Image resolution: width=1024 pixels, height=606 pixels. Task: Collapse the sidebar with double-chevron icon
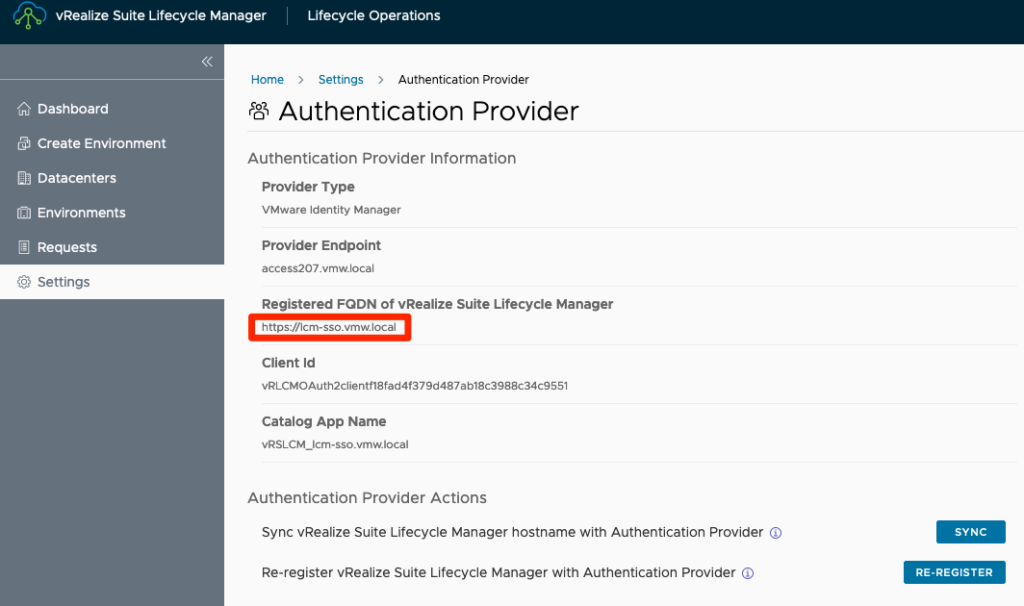[207, 61]
